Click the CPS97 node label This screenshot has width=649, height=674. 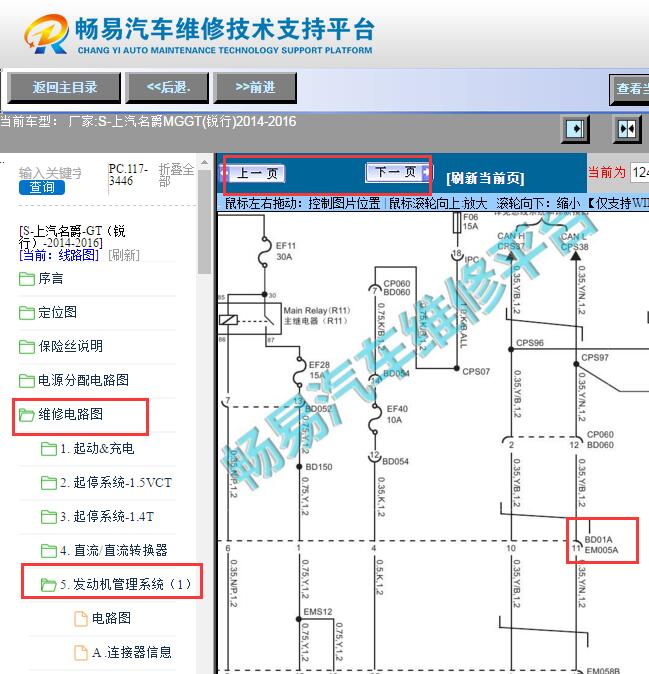pyautogui.click(x=595, y=358)
